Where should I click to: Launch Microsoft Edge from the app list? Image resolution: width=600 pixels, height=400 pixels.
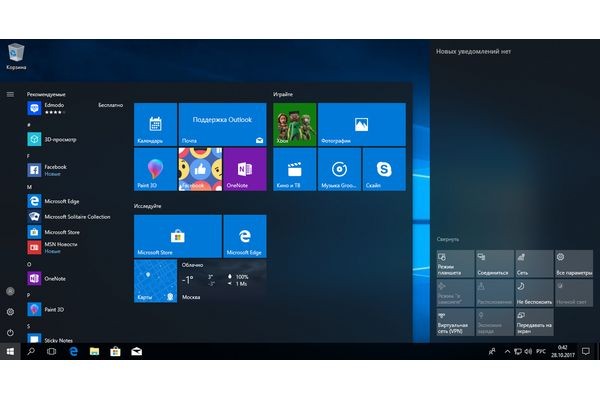coord(75,201)
